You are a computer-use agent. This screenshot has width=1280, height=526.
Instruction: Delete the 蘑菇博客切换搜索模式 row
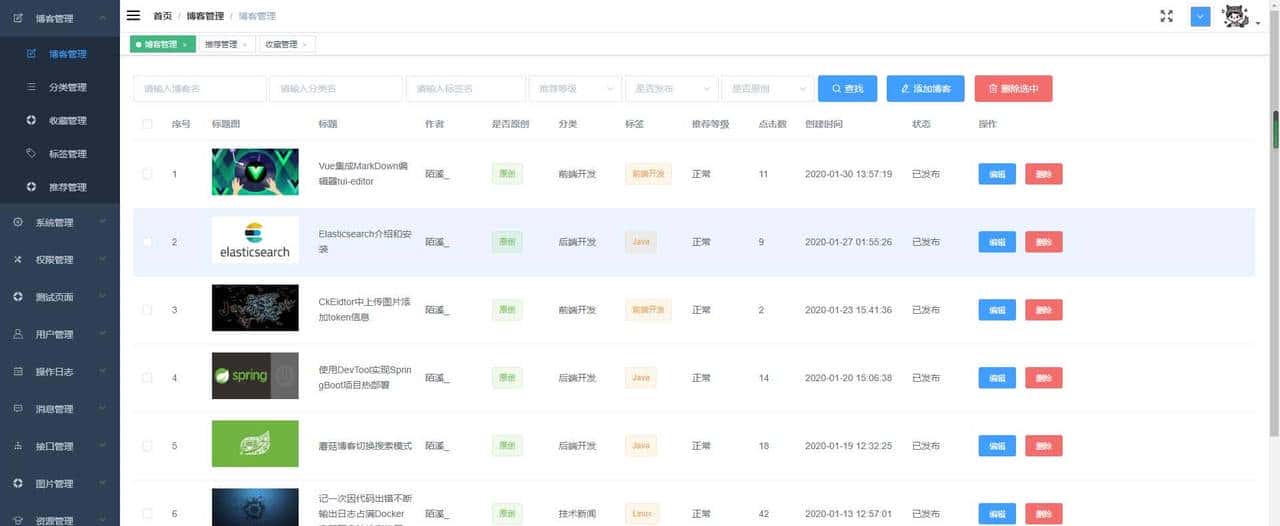1044,446
